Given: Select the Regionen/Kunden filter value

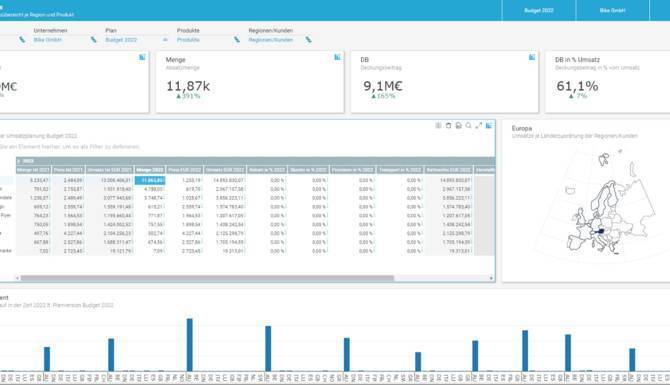Looking at the screenshot, I should coord(271,40).
